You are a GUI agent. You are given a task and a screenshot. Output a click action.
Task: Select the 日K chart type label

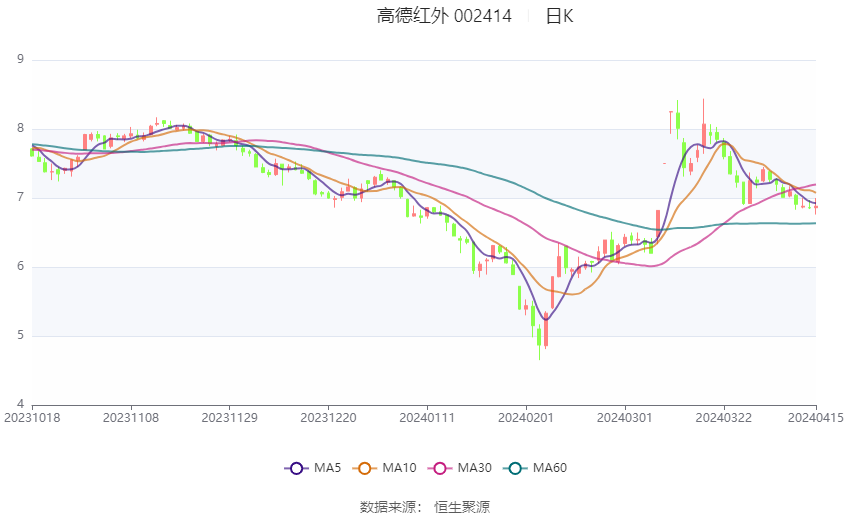pos(559,16)
